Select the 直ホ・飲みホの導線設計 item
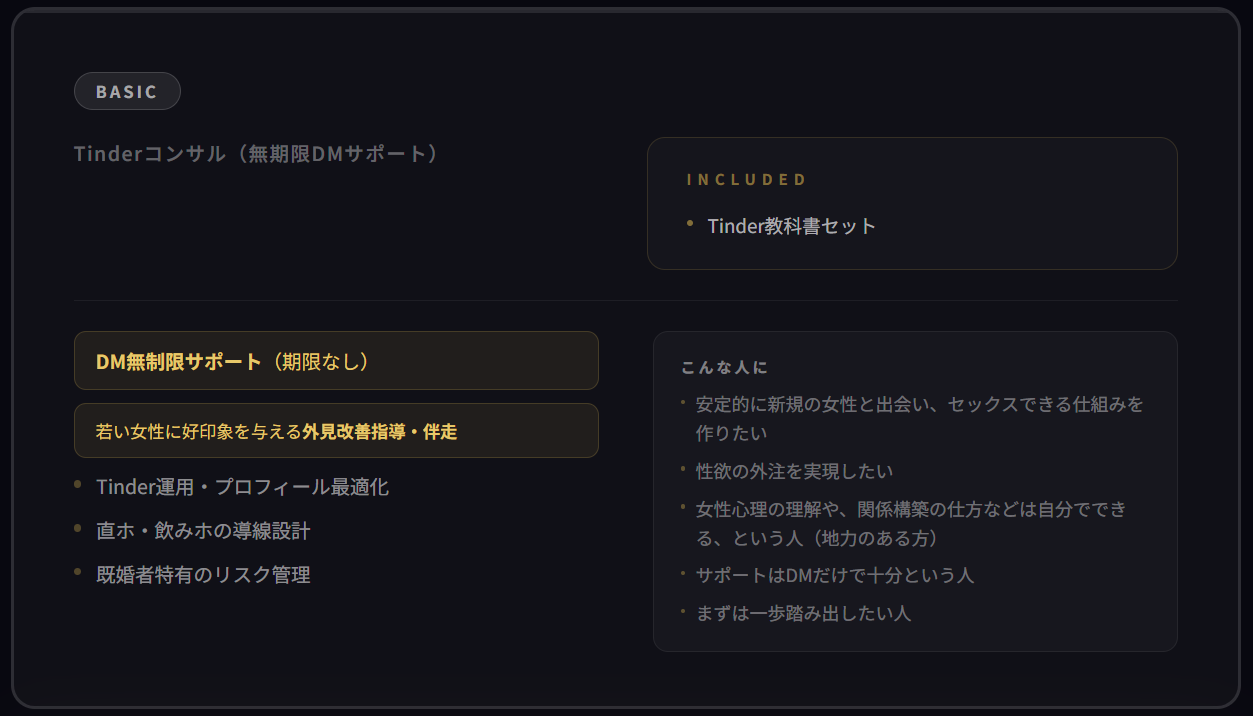This screenshot has height=716, width=1253. pos(203,531)
